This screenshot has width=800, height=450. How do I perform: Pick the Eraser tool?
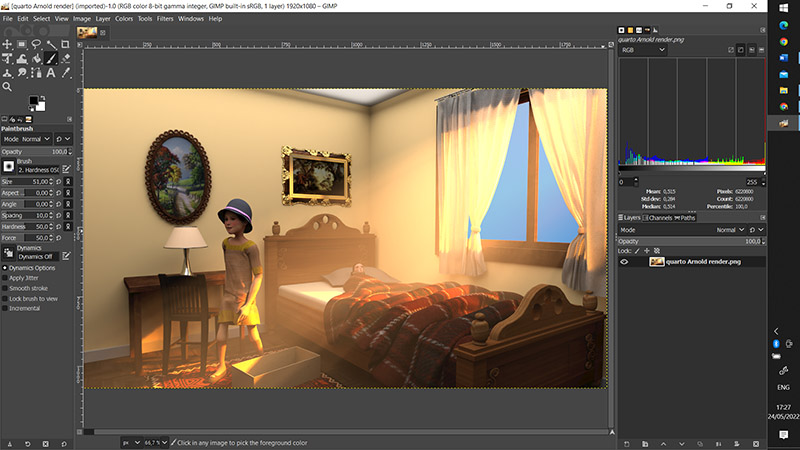(65, 58)
